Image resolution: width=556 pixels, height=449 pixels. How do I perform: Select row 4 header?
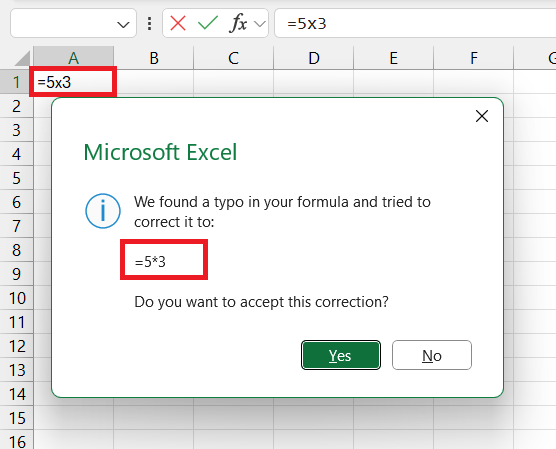pos(16,154)
